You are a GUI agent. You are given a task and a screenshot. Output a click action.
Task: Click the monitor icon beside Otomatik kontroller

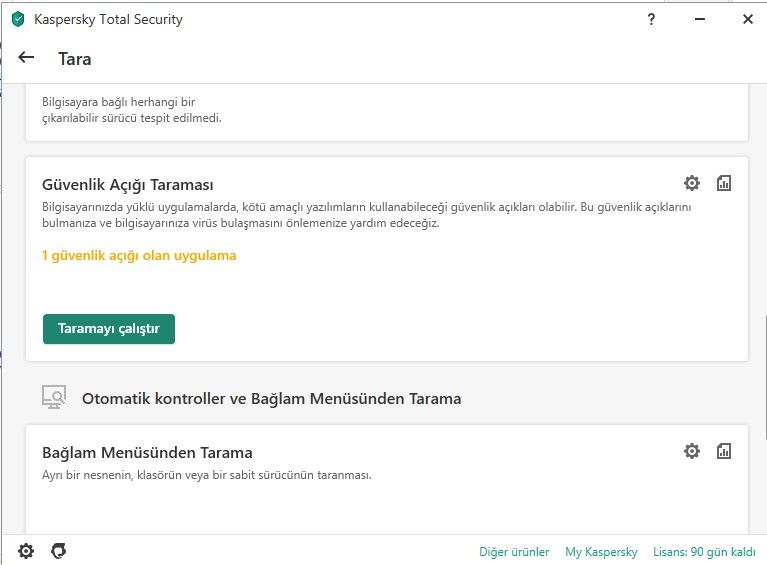pyautogui.click(x=54, y=397)
